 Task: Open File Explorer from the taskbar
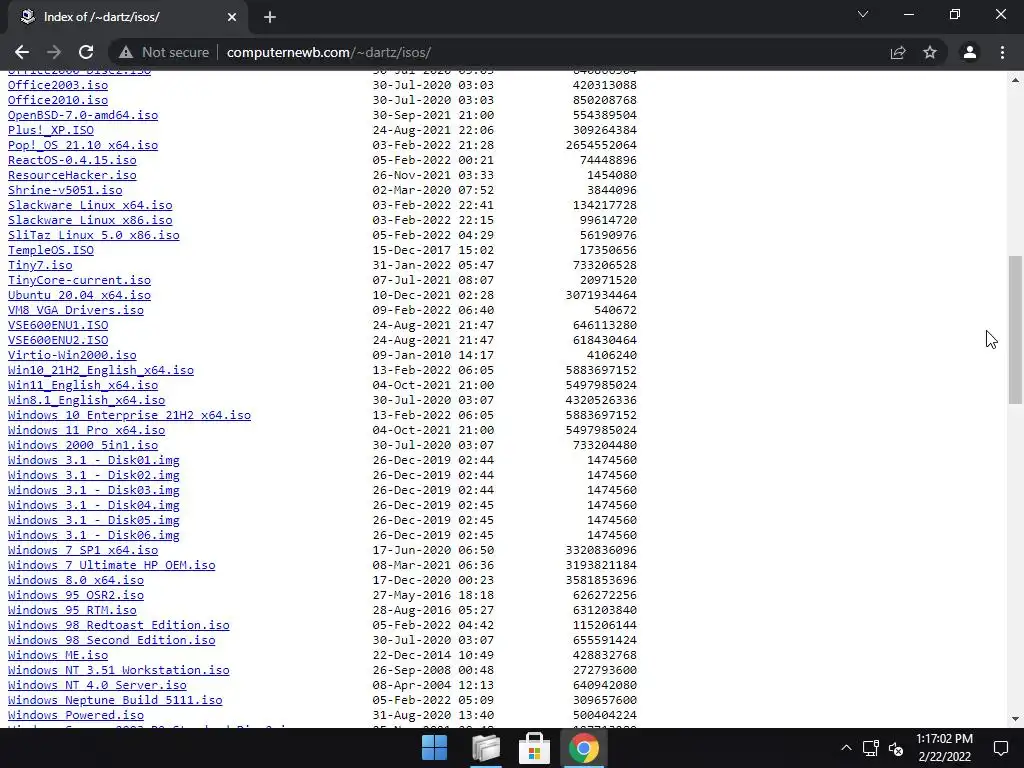pos(485,748)
